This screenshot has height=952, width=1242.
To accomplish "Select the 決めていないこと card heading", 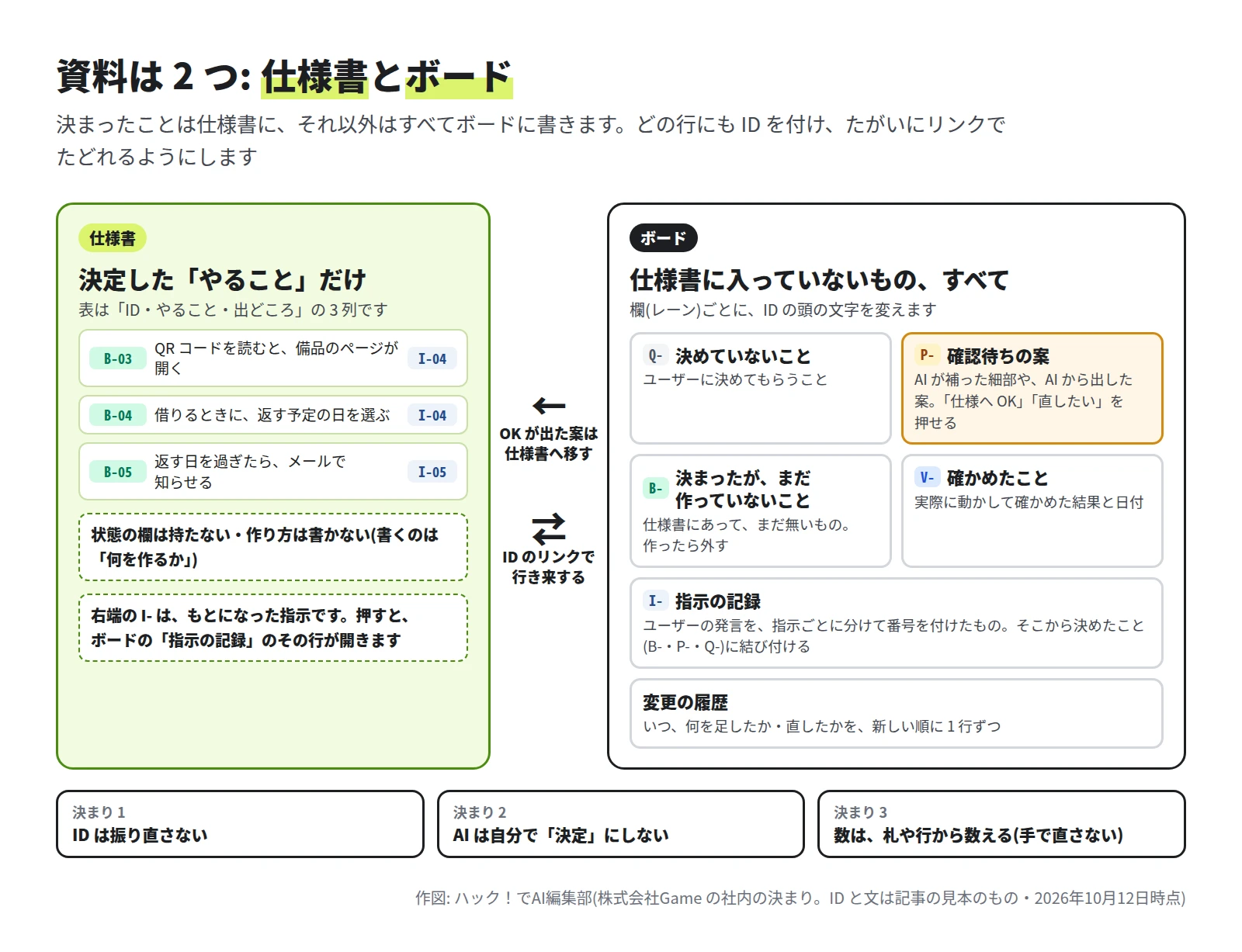I will tap(743, 356).
